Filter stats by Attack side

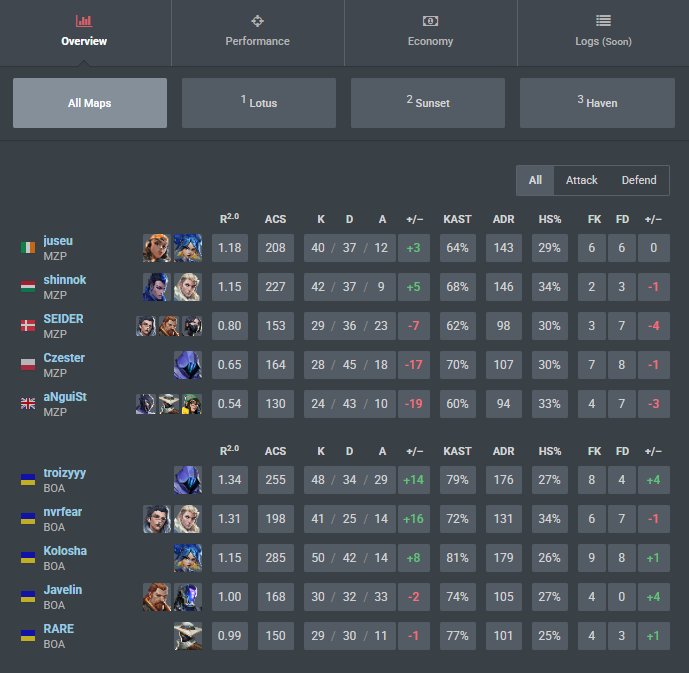pyautogui.click(x=581, y=180)
